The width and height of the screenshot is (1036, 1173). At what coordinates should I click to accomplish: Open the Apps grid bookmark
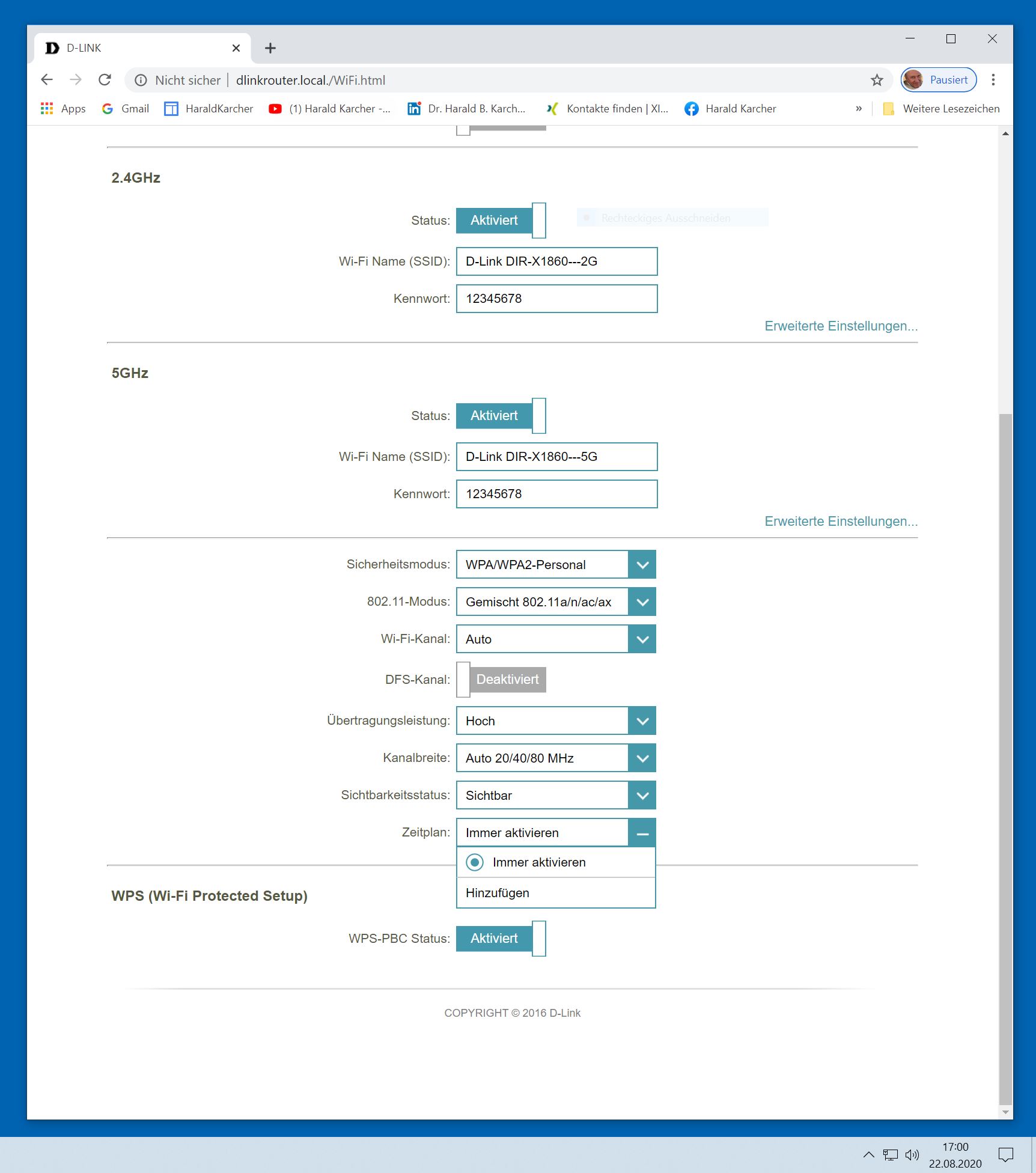[x=63, y=109]
